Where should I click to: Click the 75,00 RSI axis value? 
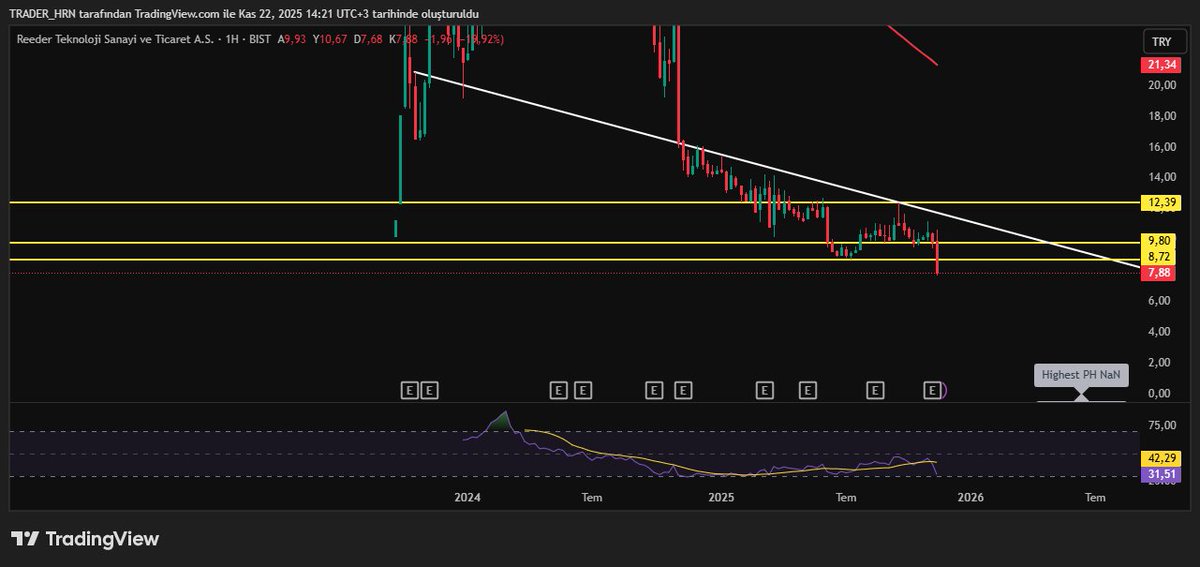coord(1161,424)
